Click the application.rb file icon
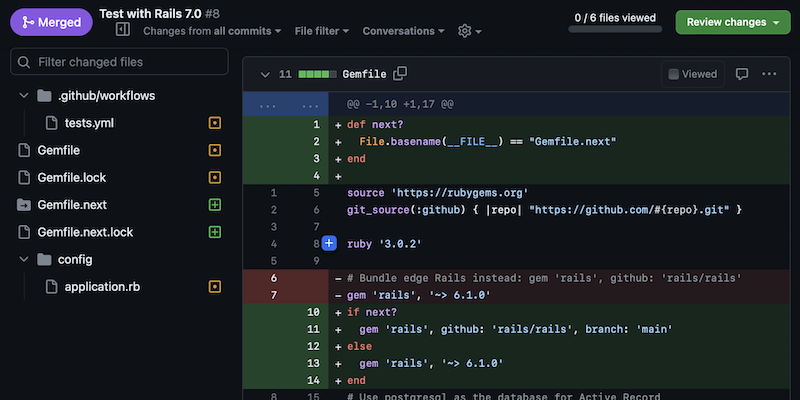 [x=51, y=287]
